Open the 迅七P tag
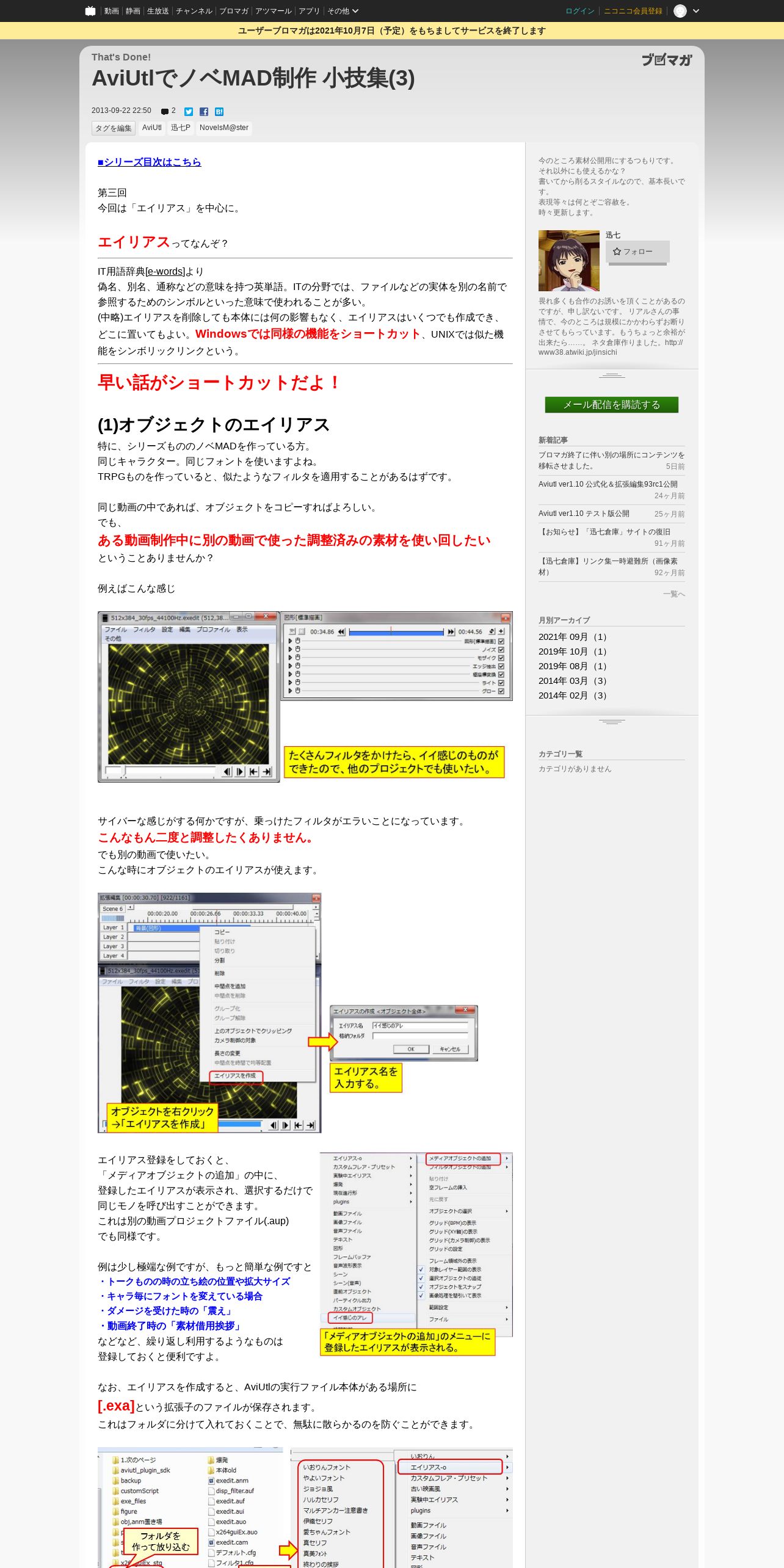This screenshot has height=1568, width=784. [x=181, y=128]
